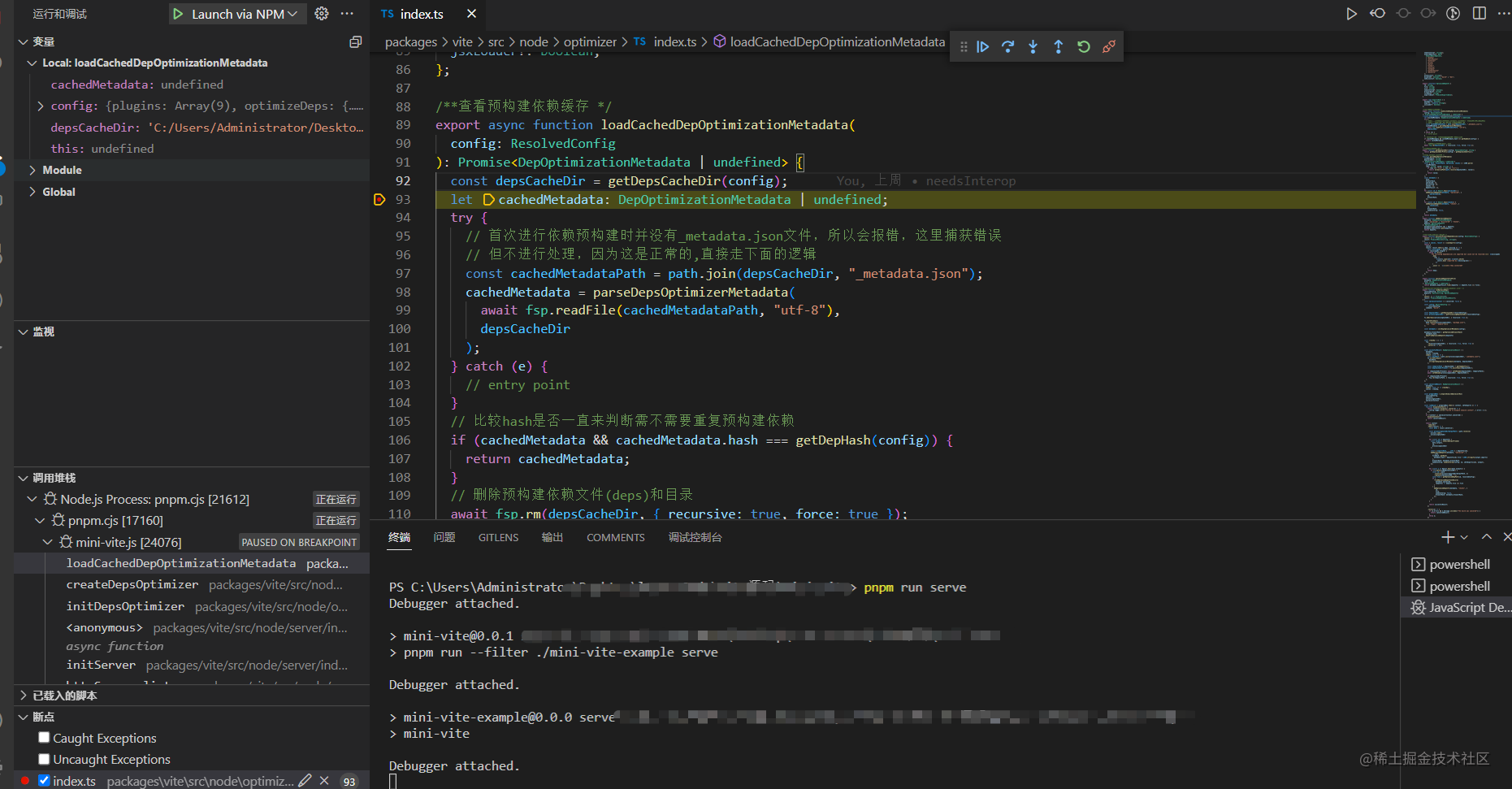Collapse the 调用堆栈 call stack section

point(23,478)
